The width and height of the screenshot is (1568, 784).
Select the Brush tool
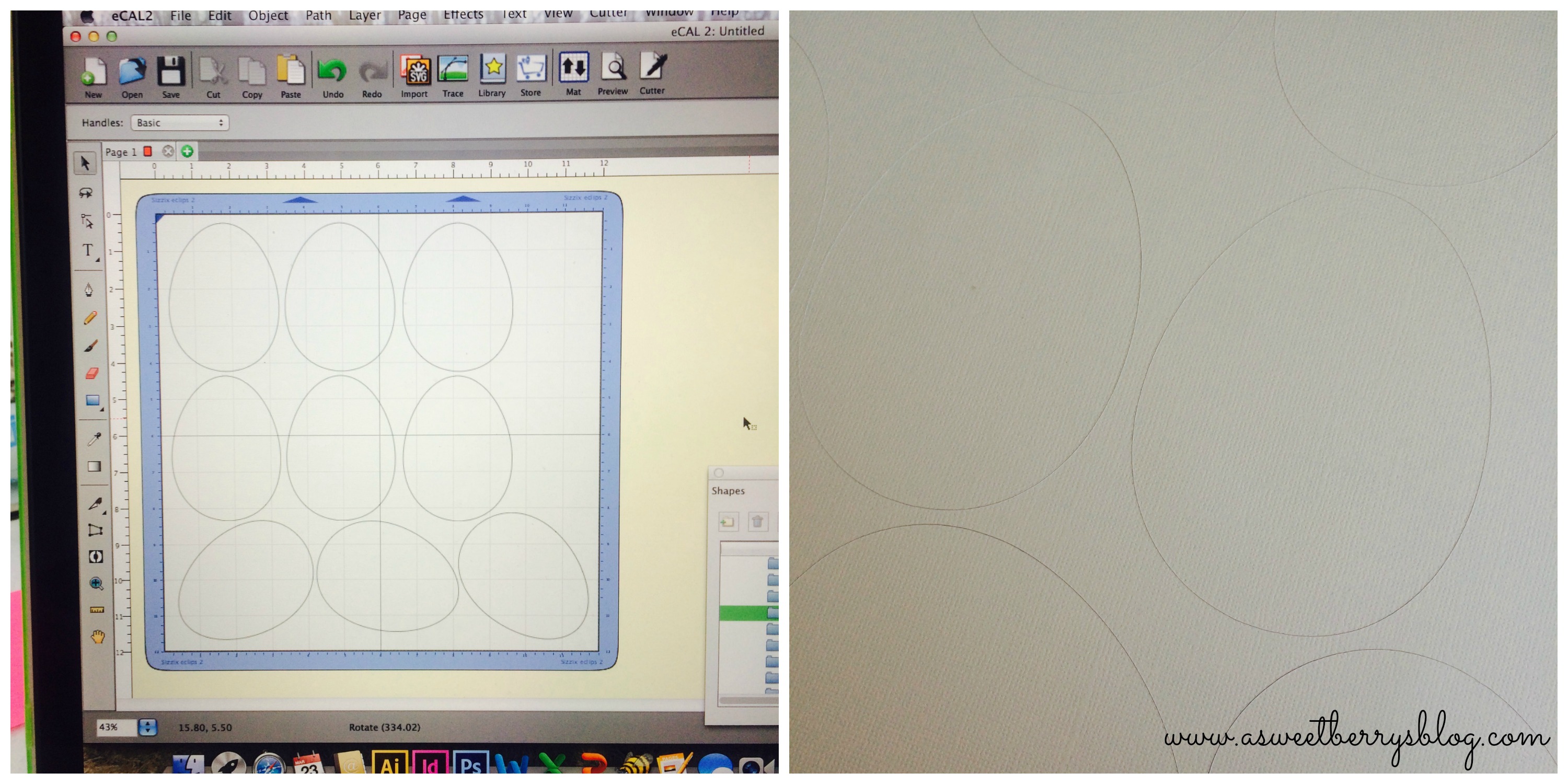(x=91, y=345)
